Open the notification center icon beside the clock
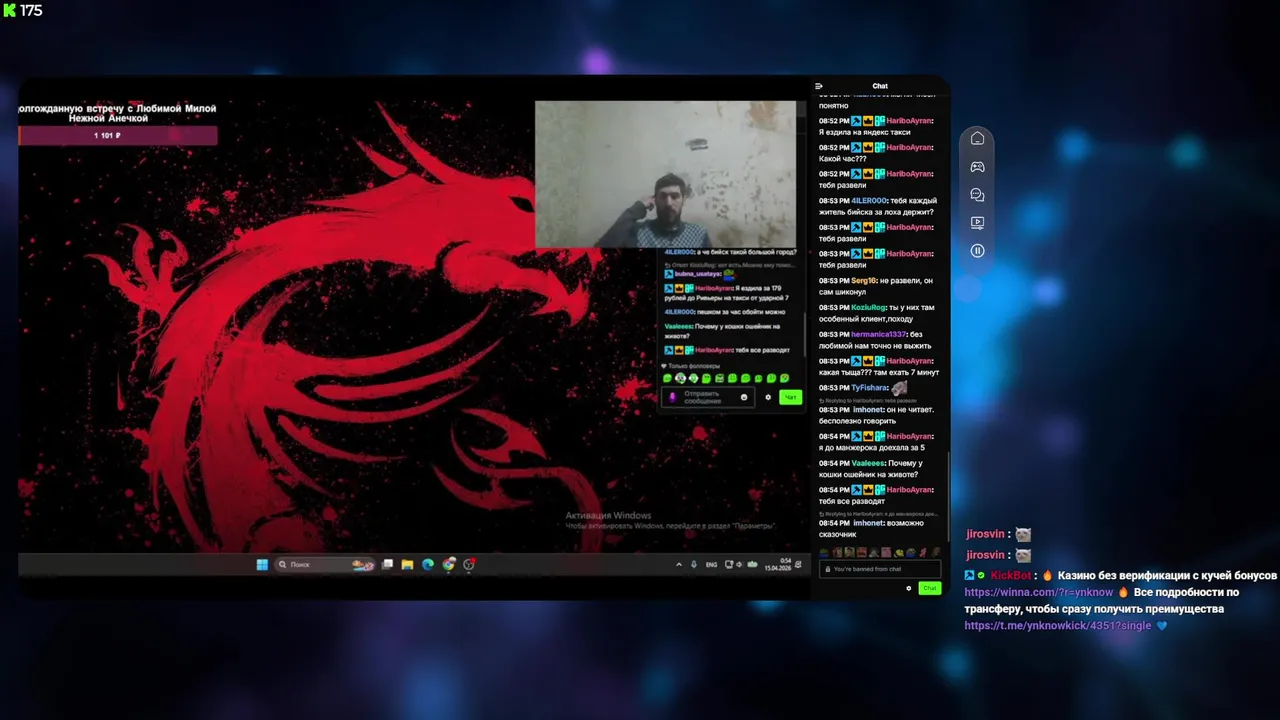This screenshot has height=720, width=1280. pyautogui.click(x=798, y=565)
